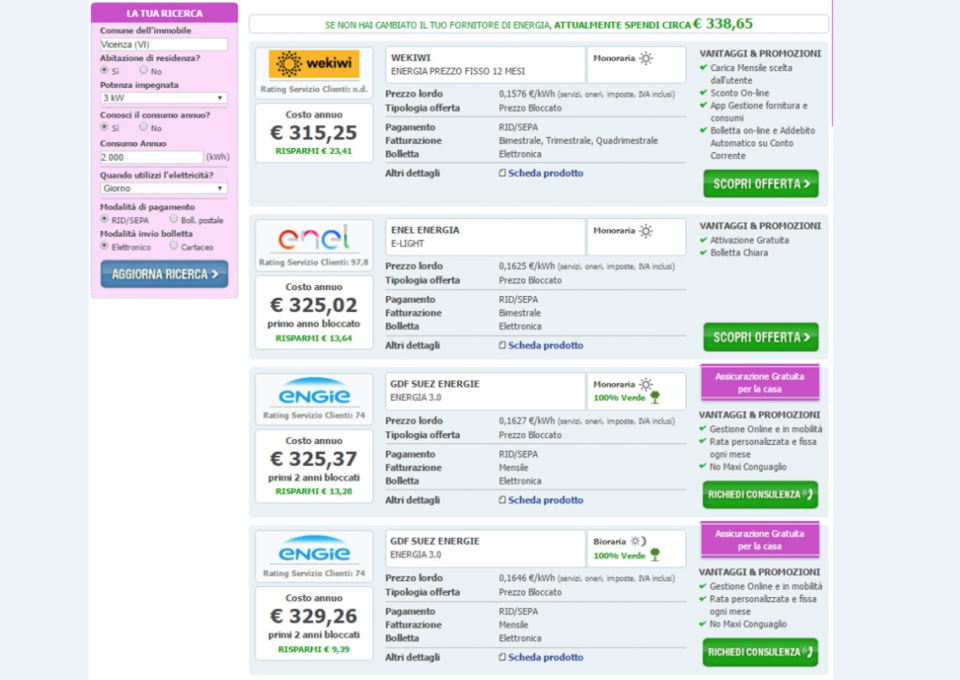Click the Wekiwi annual cost € 315,25
960x680 pixels.
(313, 133)
